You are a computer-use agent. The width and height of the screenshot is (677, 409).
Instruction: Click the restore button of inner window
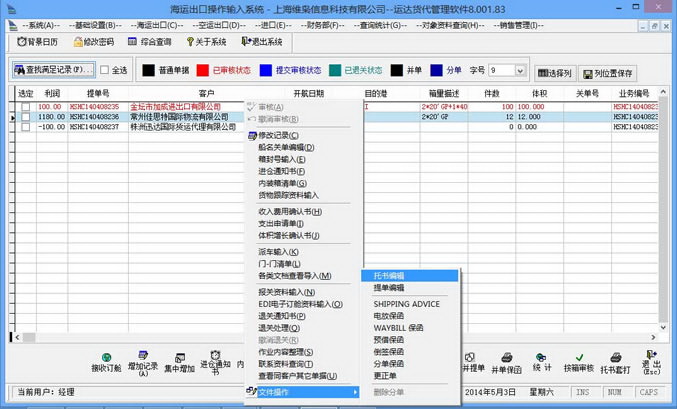[655, 26]
